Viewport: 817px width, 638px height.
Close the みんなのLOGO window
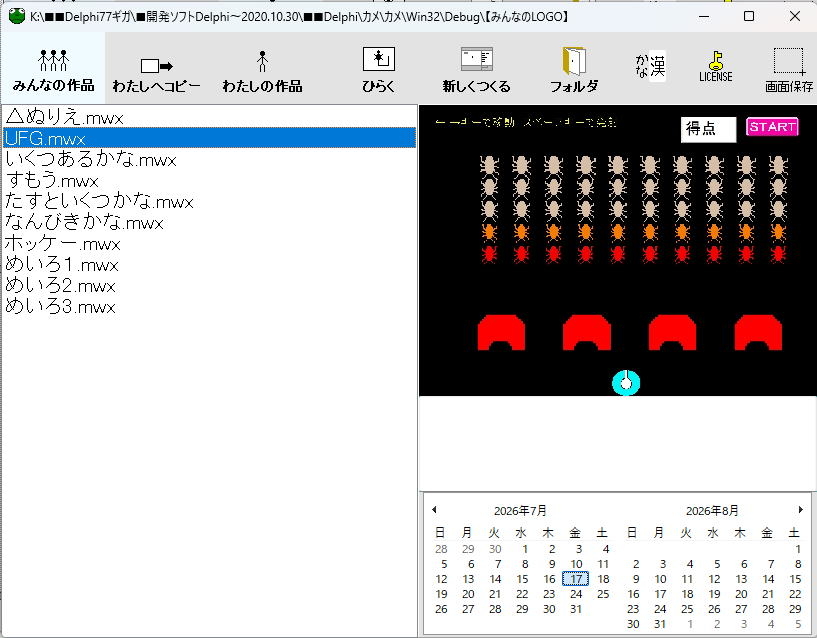tap(795, 16)
